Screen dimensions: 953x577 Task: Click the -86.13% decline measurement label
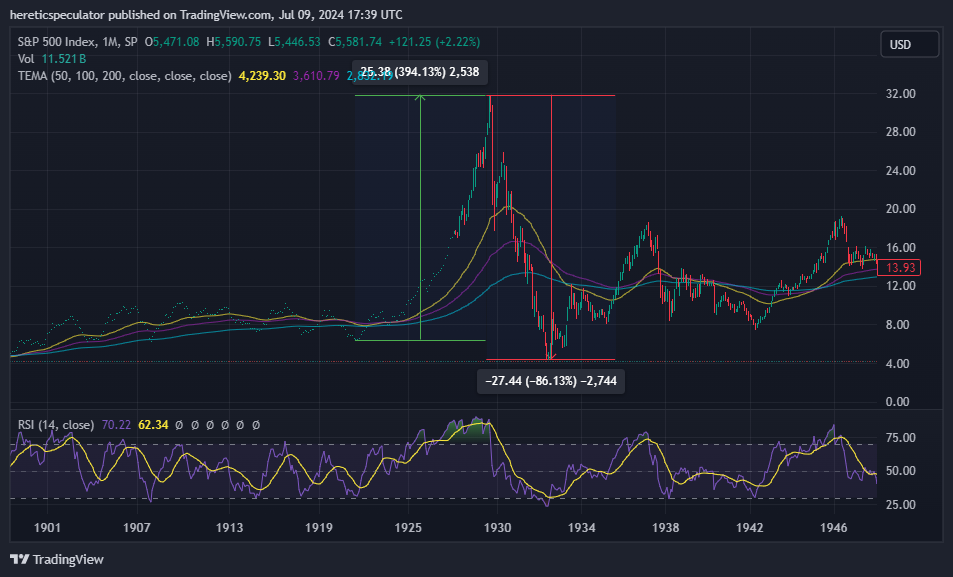click(551, 381)
